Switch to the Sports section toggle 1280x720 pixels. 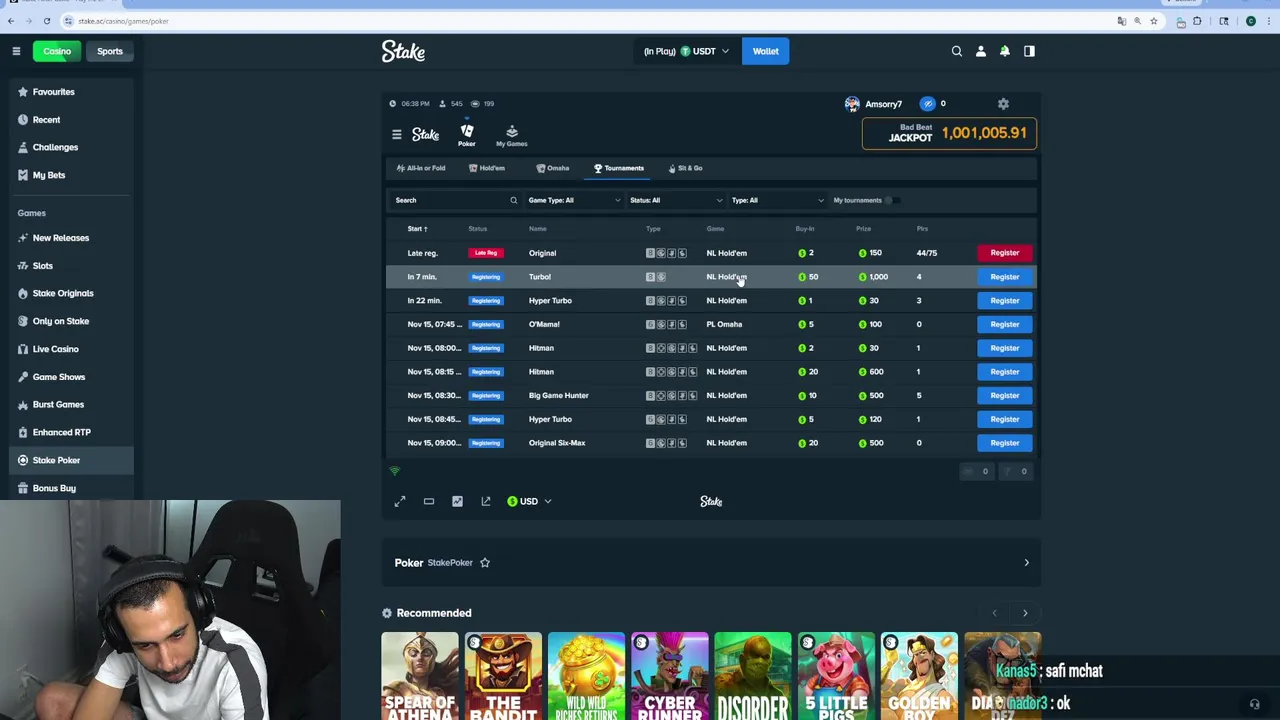[110, 51]
